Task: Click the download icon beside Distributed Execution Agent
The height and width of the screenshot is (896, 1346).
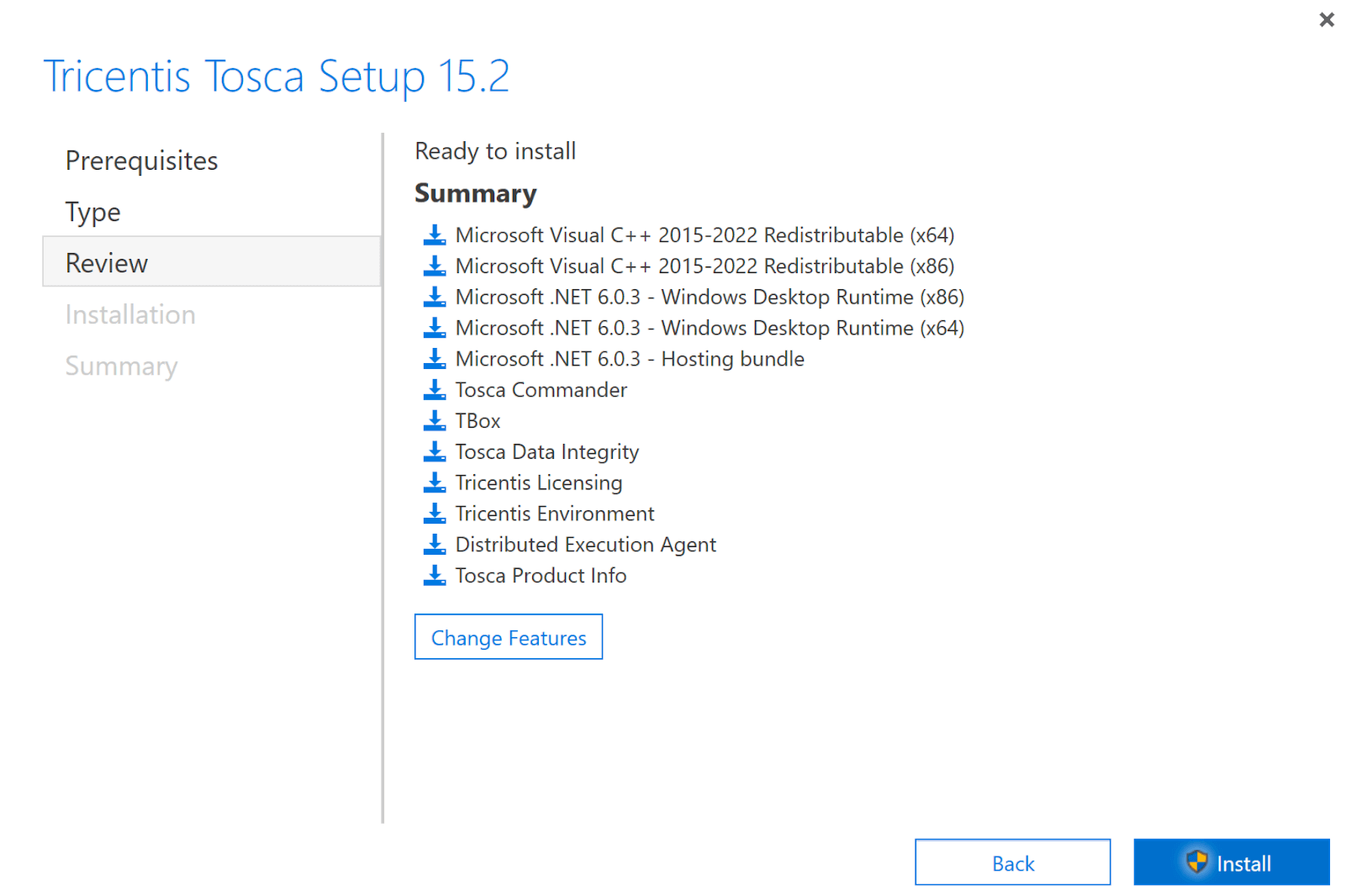Action: tap(435, 544)
